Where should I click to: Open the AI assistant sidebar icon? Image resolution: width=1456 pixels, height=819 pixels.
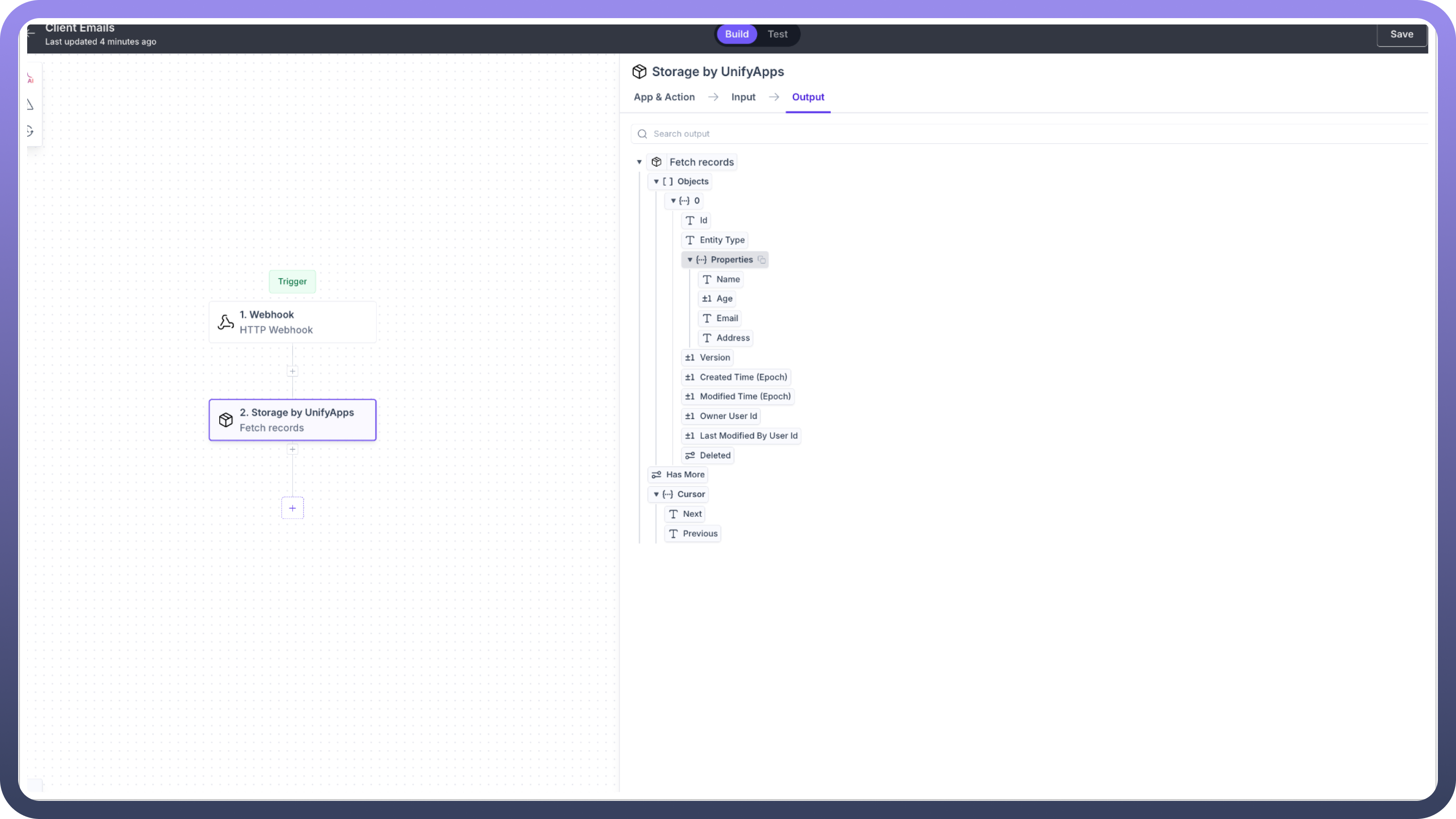point(30,78)
